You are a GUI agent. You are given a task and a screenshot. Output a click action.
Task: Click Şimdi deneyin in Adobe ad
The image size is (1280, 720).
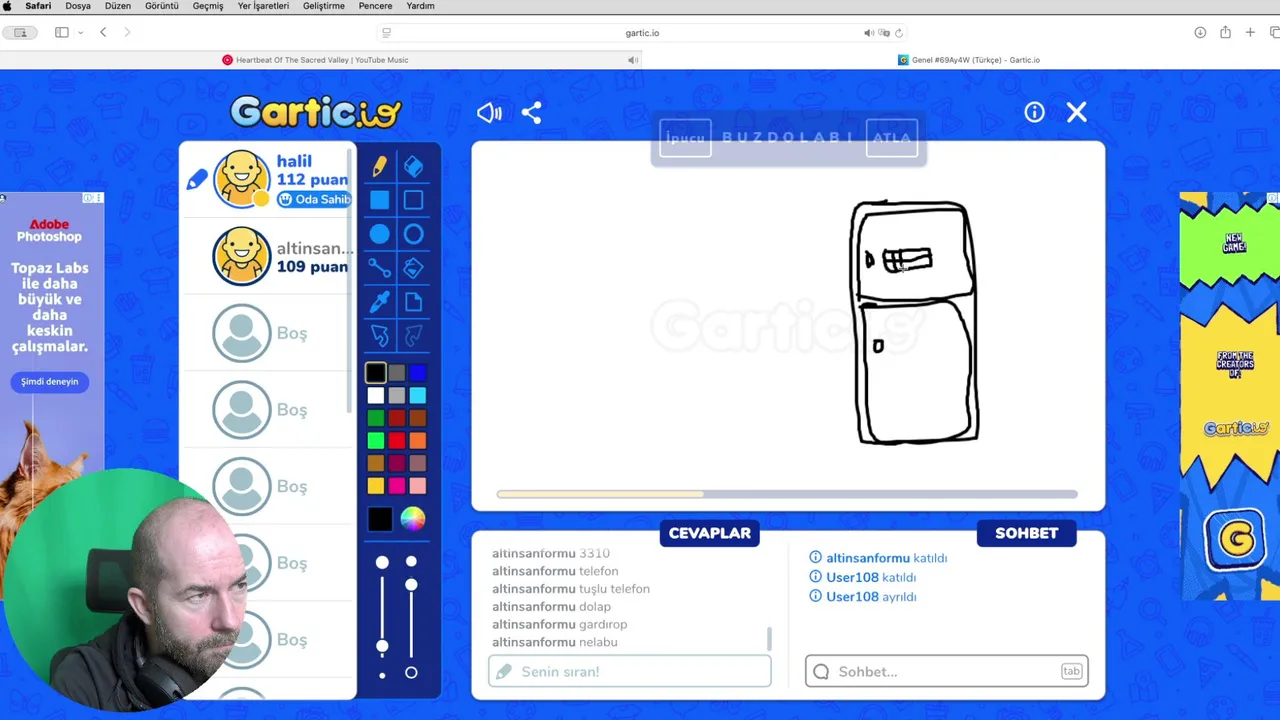pos(49,381)
